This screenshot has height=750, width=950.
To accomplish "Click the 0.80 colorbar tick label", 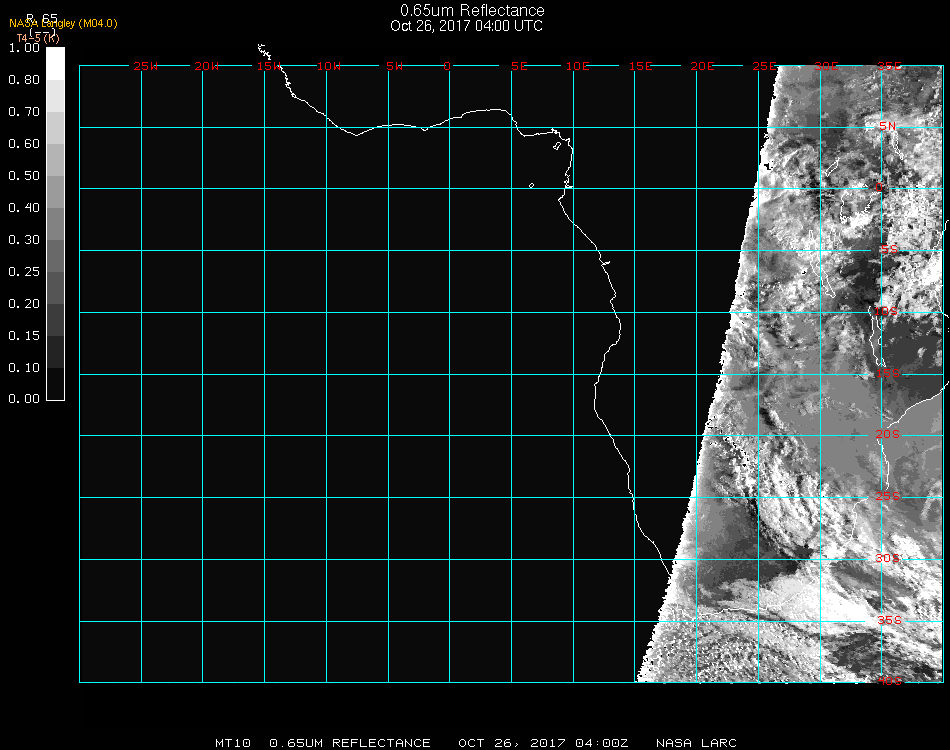I will pos(23,80).
